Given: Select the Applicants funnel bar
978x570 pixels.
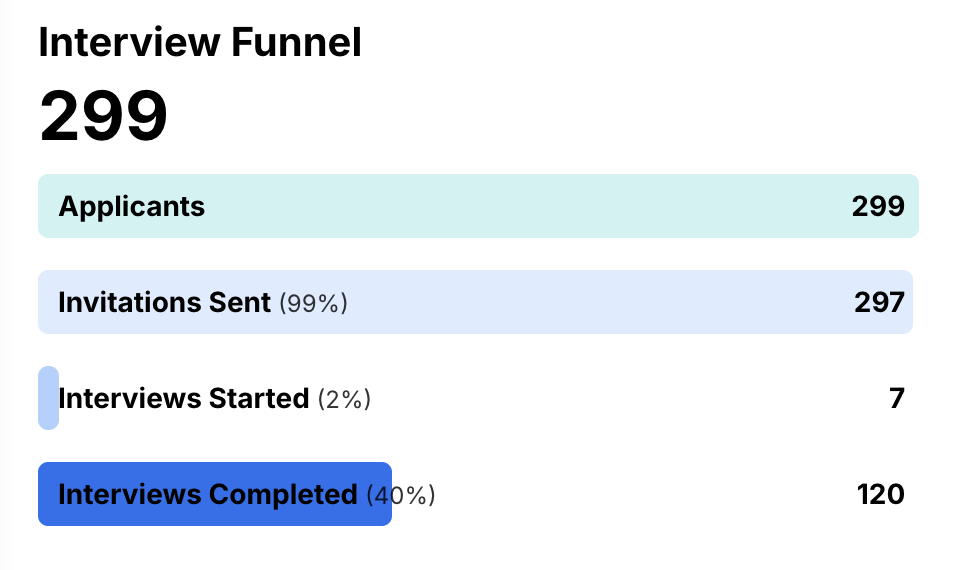Looking at the screenshot, I should 478,206.
